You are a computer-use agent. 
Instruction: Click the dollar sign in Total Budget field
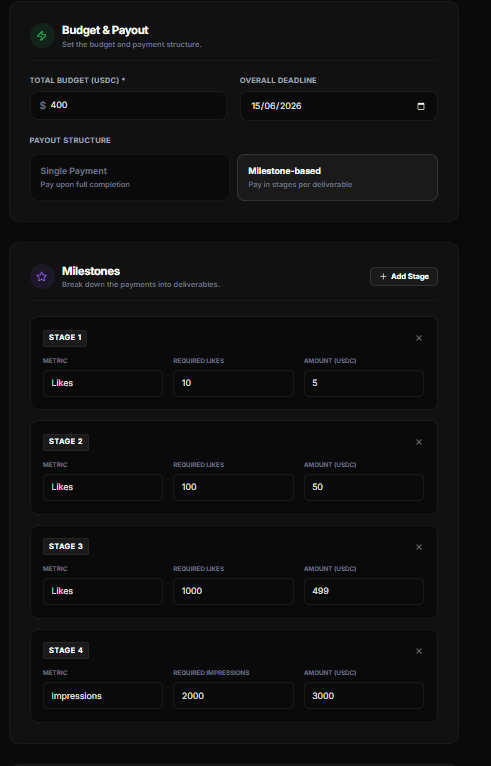[43, 106]
